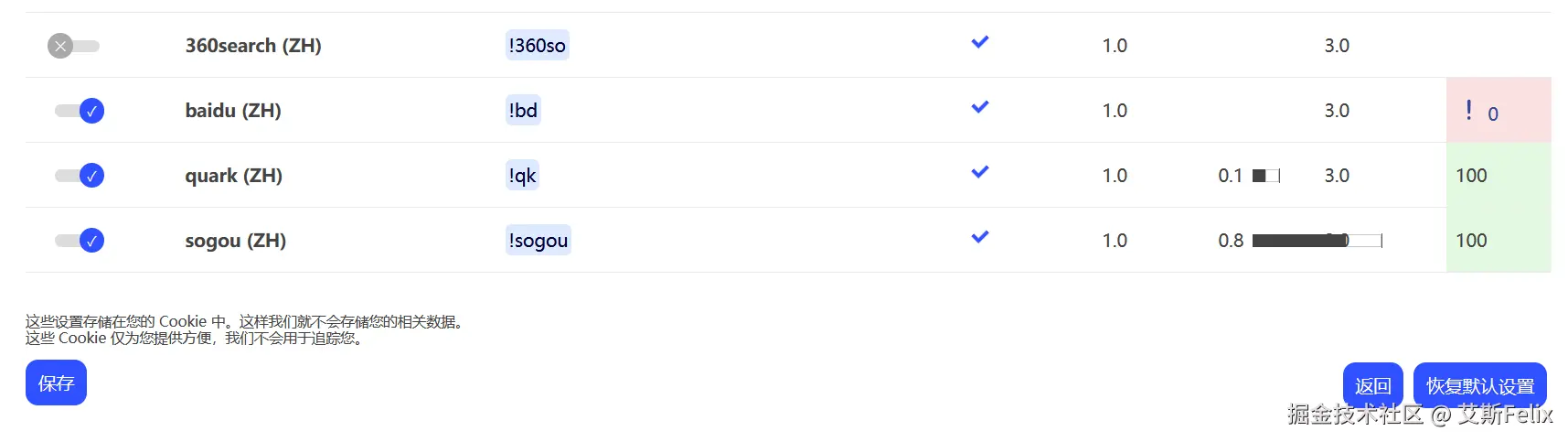Click the baidu reliability warning icon
The height and width of the screenshot is (442, 1568).
tap(1468, 111)
